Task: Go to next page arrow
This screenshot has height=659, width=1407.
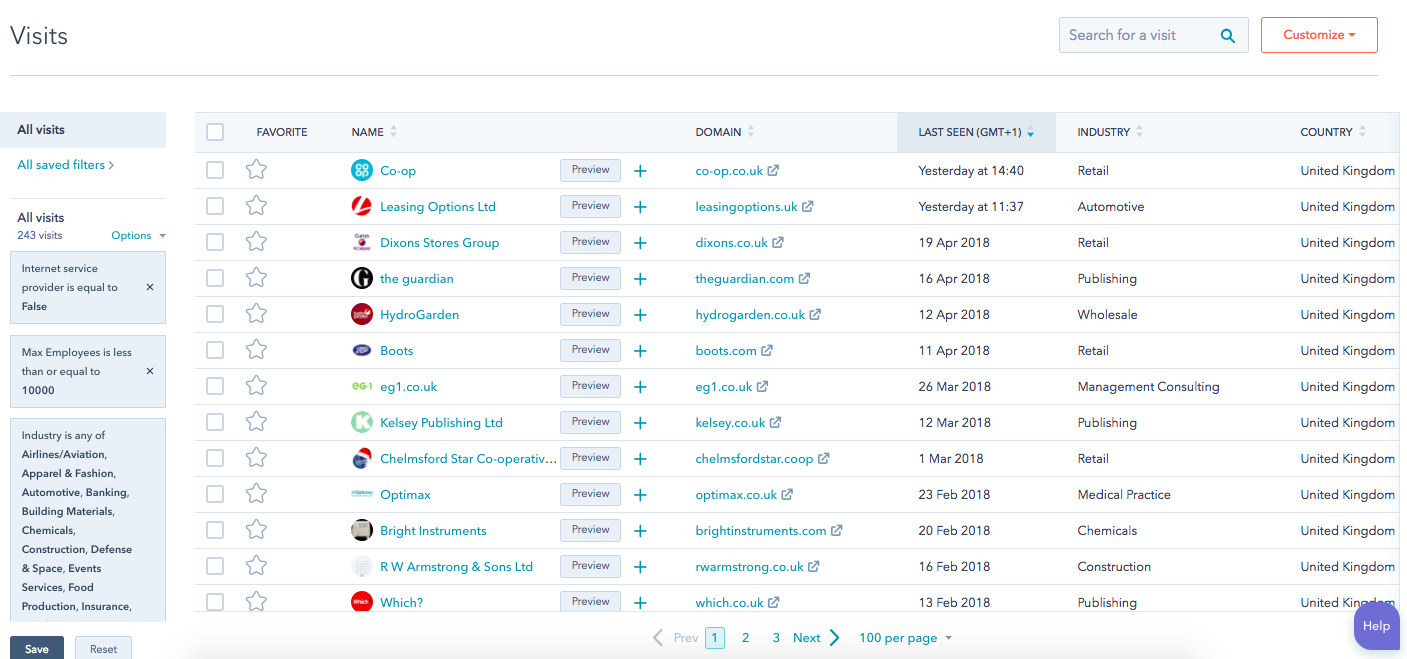Action: (834, 638)
